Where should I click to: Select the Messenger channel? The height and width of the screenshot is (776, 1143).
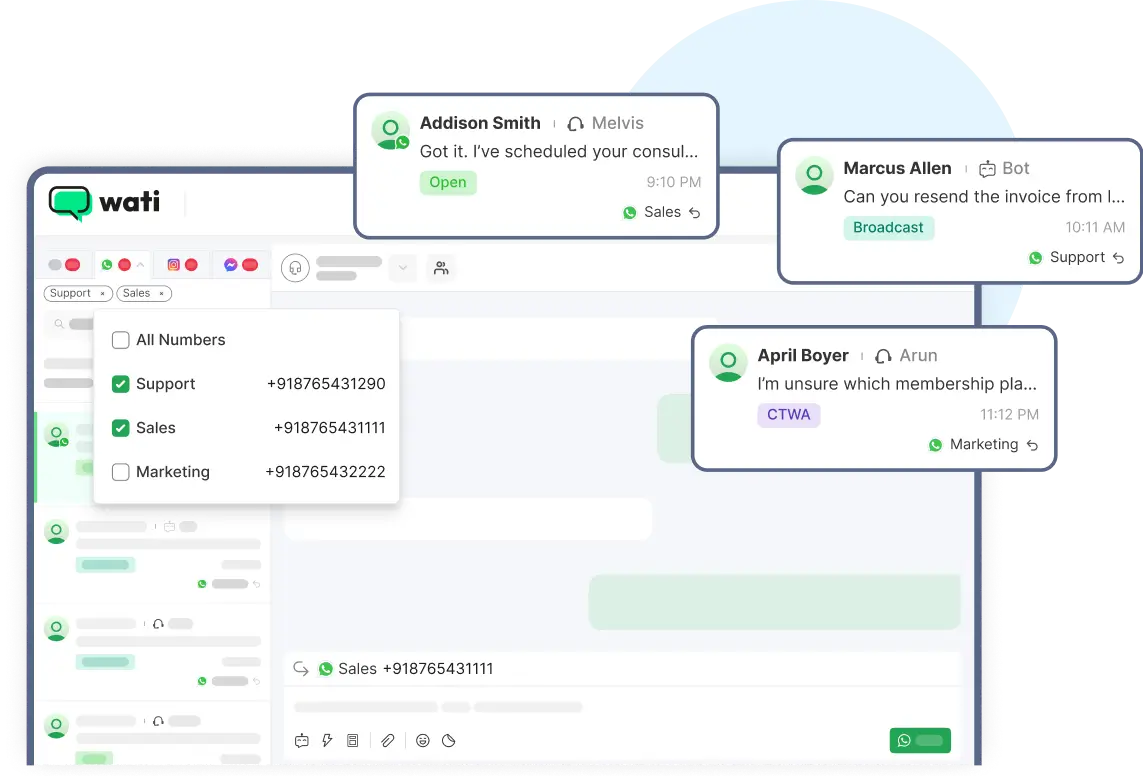(231, 264)
